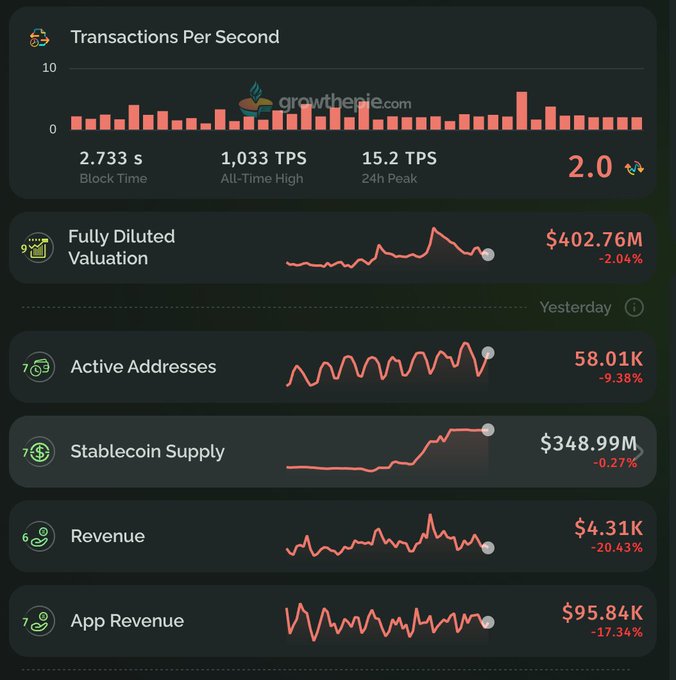Click the -17.34% app revenue change
676x680 pixels.
tap(617, 632)
